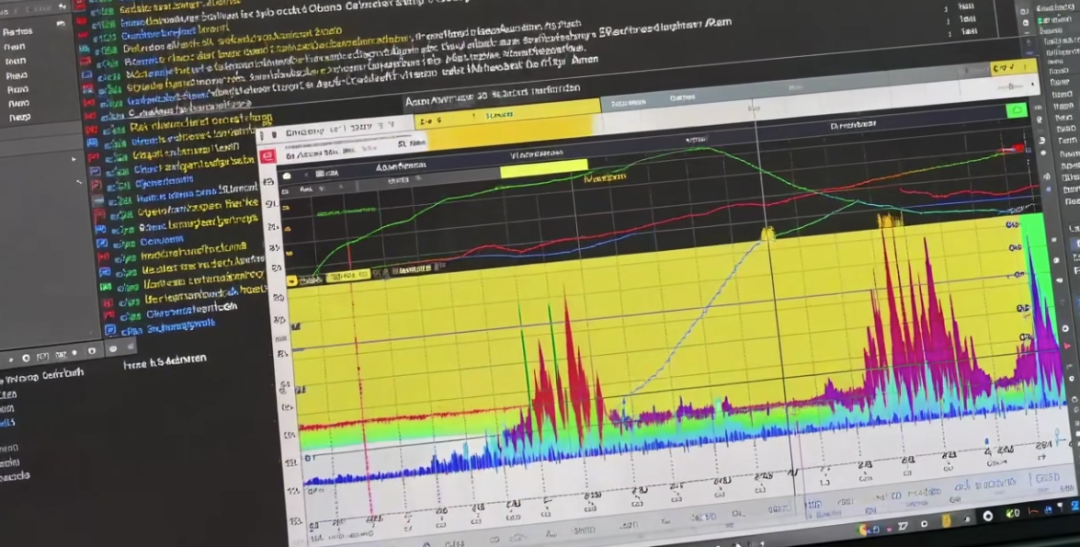1080x547 pixels.
Task: Click the Chrome icon in the taskbar
Action: tap(863, 529)
